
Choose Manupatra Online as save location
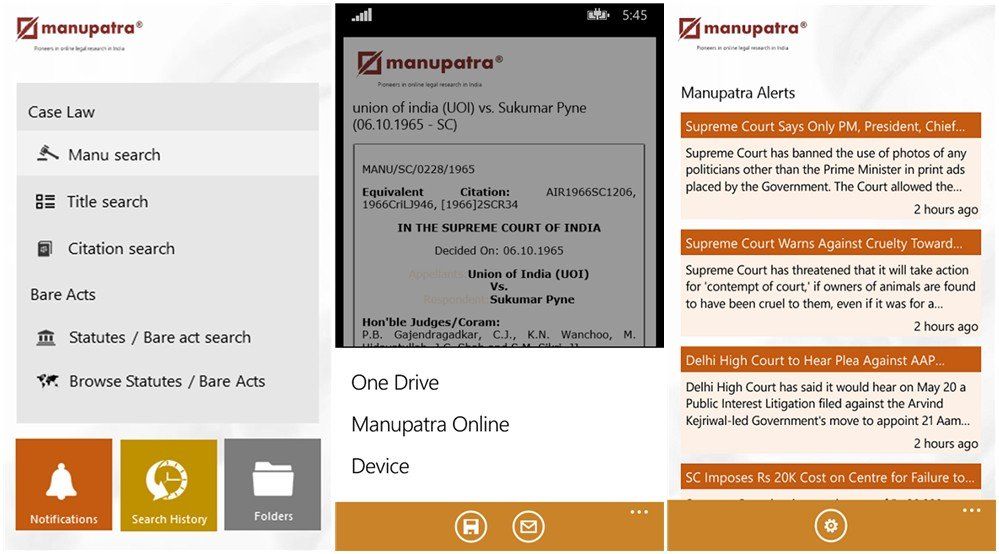pyautogui.click(x=430, y=424)
